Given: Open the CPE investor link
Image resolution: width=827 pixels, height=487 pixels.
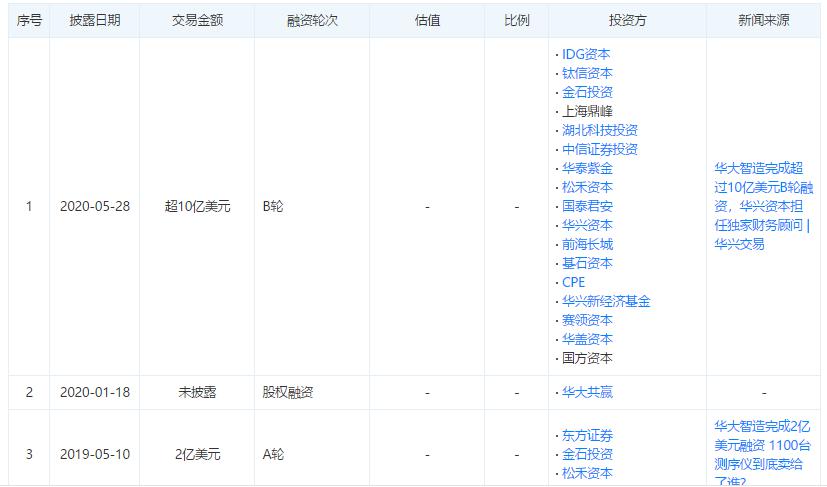Looking at the screenshot, I should pos(573,282).
